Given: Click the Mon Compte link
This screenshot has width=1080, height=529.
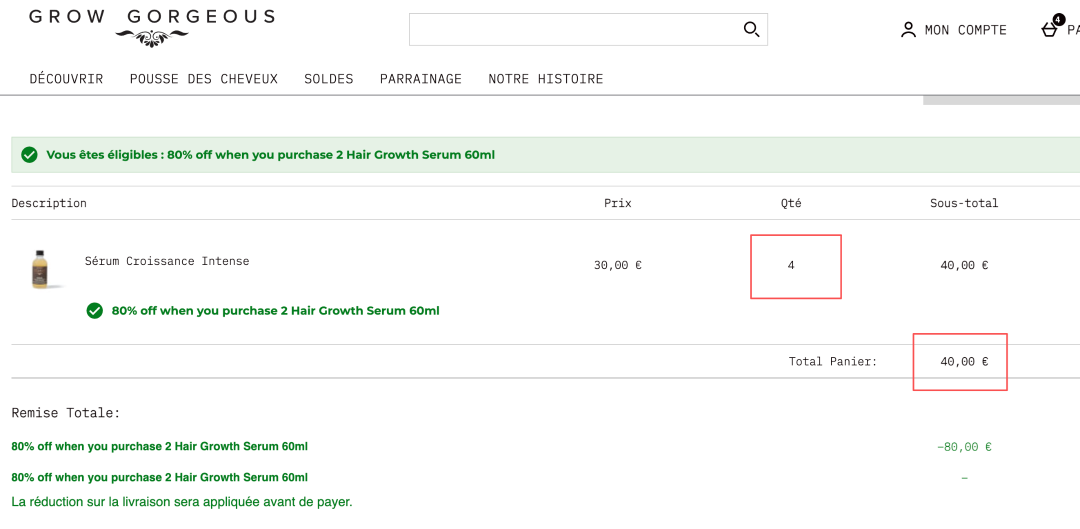Looking at the screenshot, I should point(965,30).
